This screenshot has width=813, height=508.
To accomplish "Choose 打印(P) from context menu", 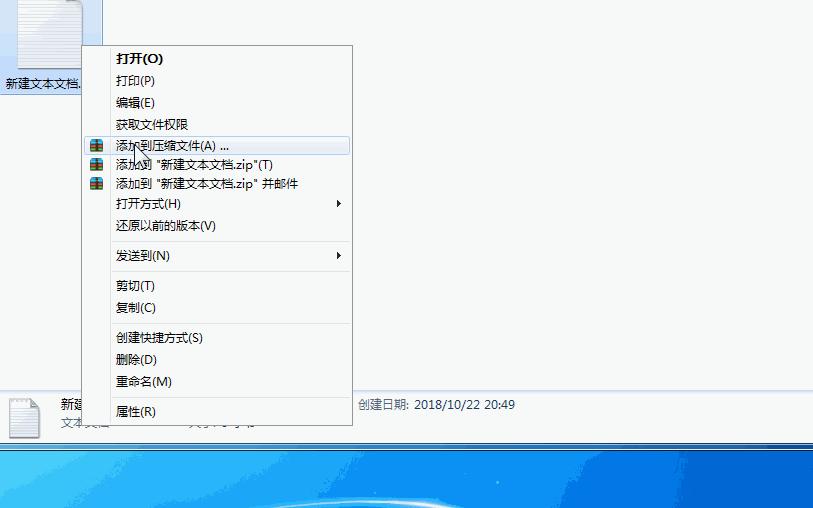I will 217,81.
